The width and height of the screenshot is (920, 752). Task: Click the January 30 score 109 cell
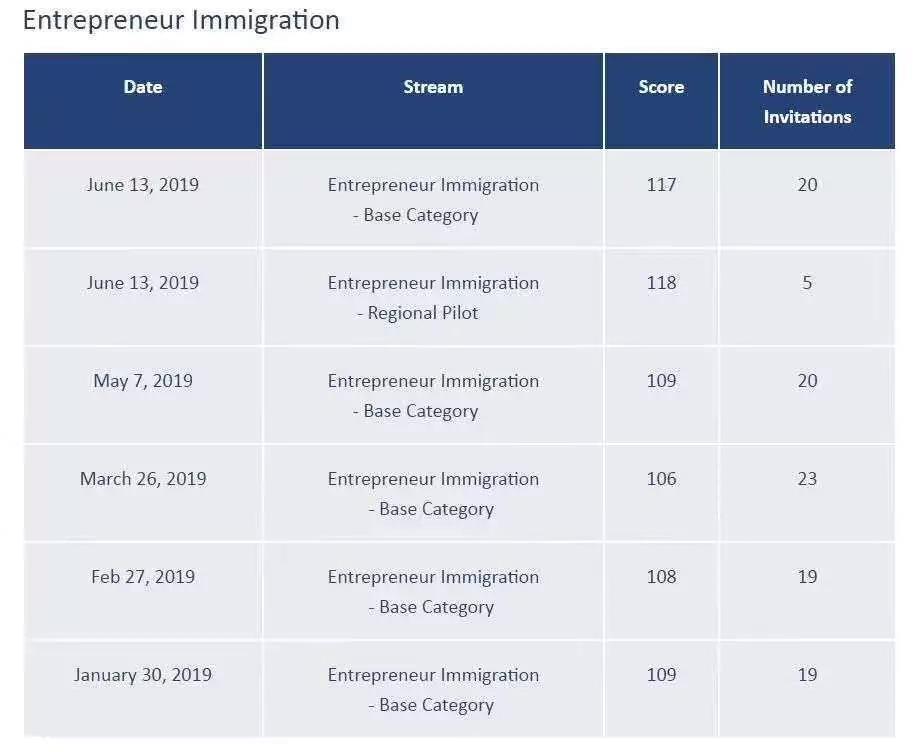(x=661, y=689)
